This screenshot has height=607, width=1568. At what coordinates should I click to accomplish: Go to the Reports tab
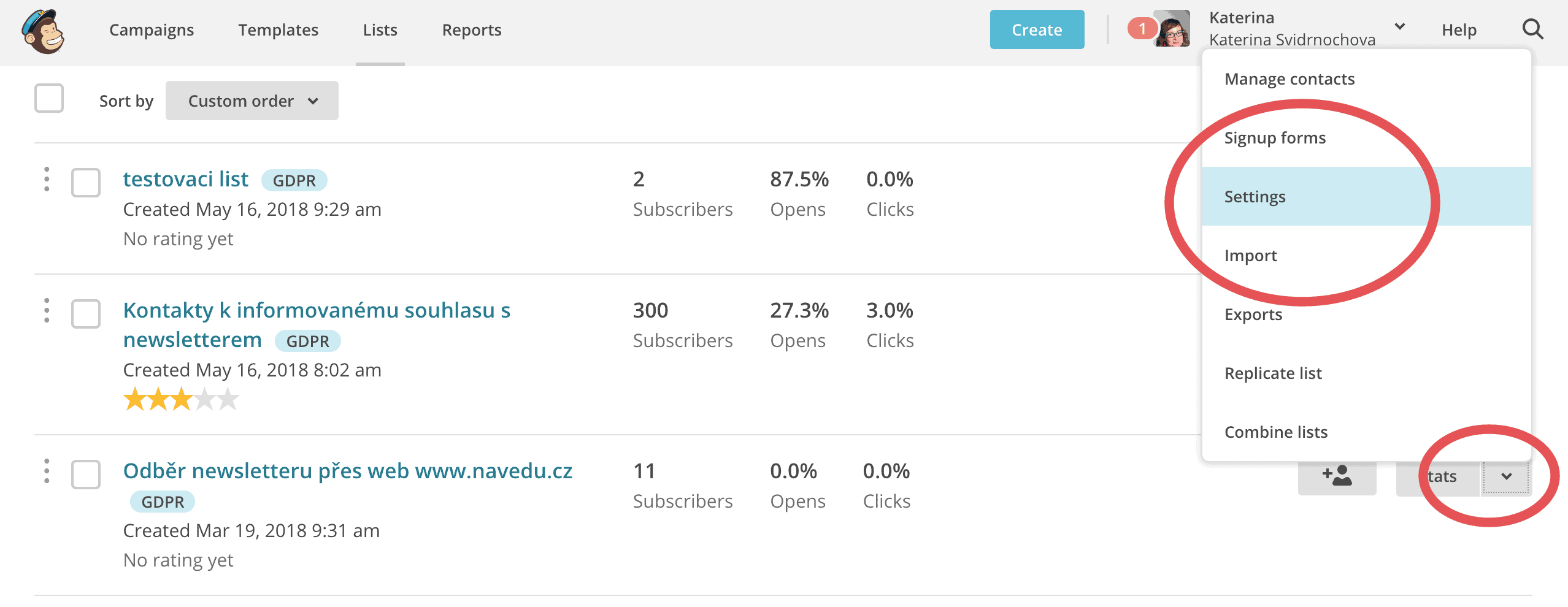(x=471, y=30)
